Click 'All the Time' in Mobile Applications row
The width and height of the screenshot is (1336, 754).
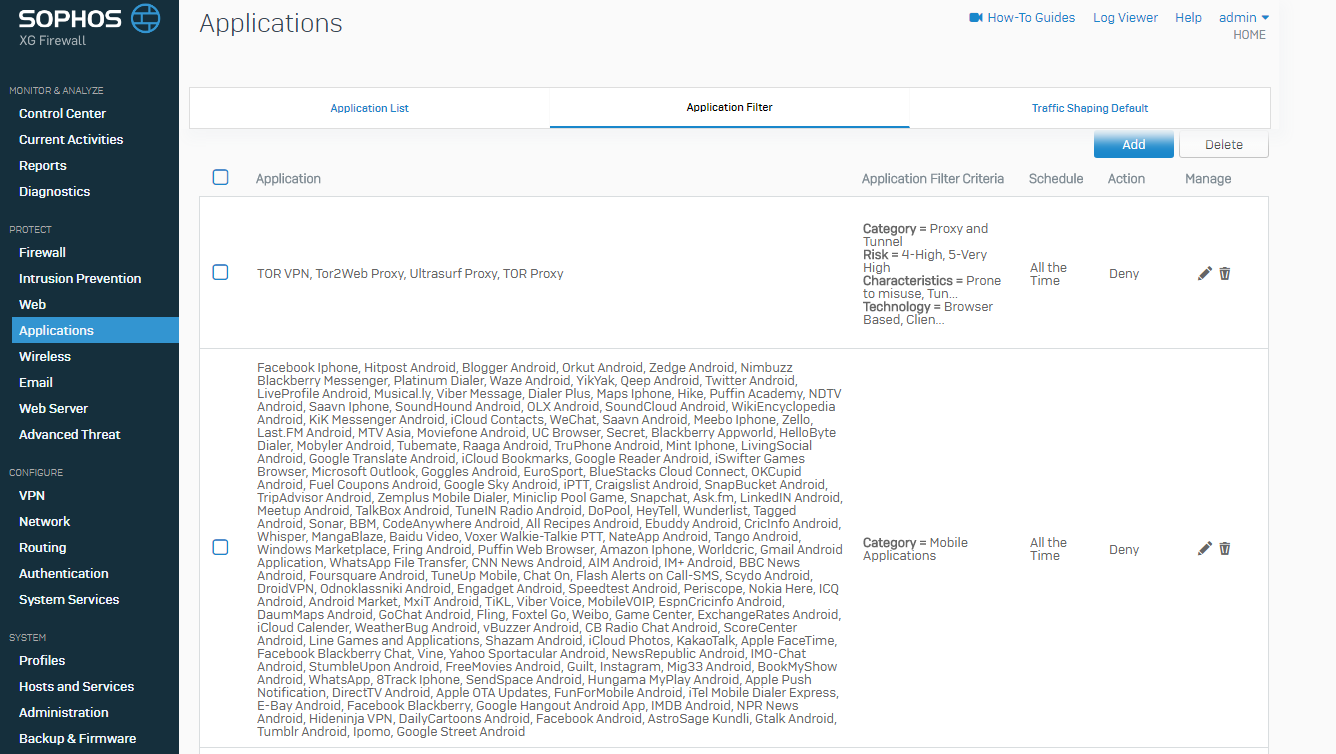coord(1049,549)
